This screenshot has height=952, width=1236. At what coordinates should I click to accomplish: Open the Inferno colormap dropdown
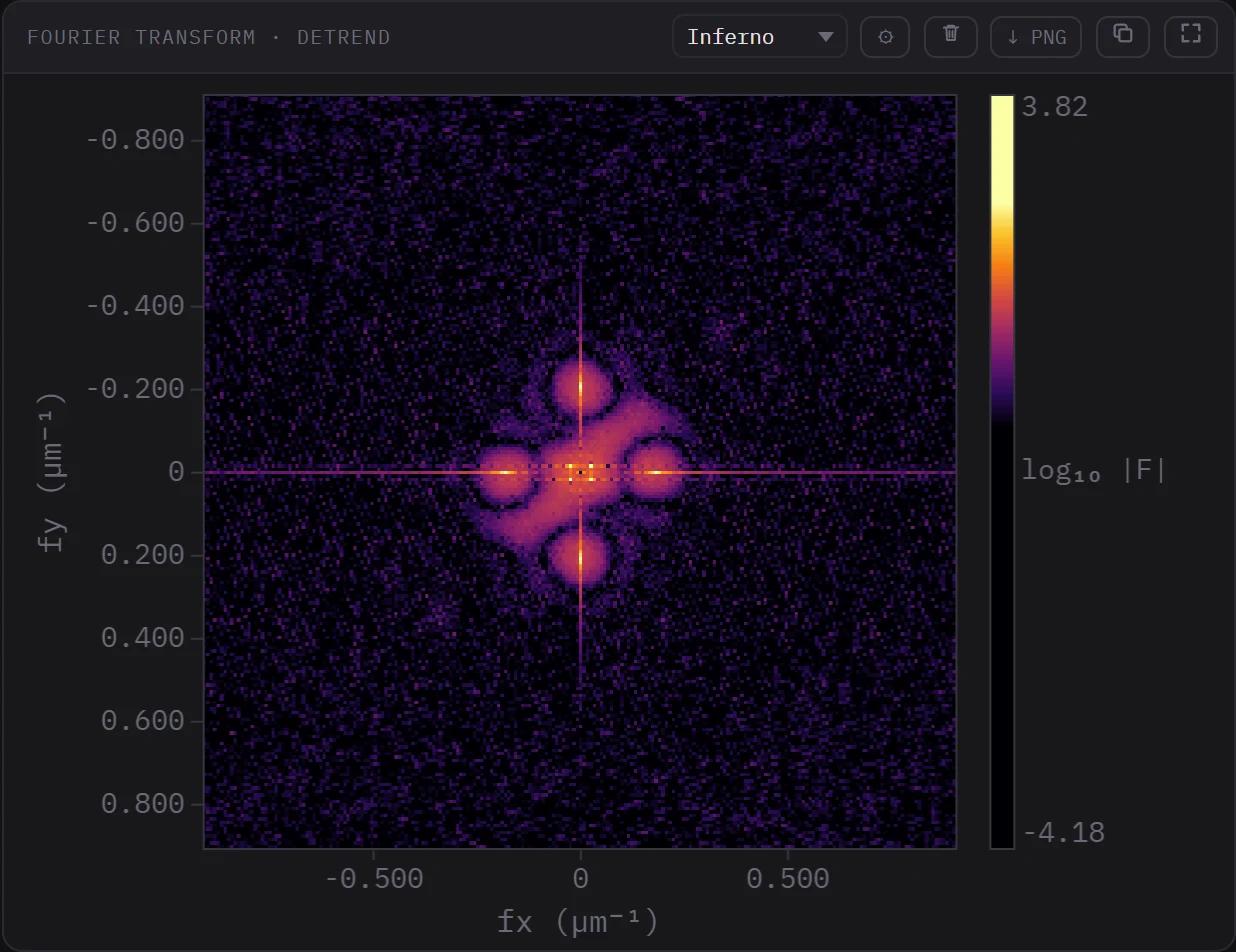coord(759,37)
